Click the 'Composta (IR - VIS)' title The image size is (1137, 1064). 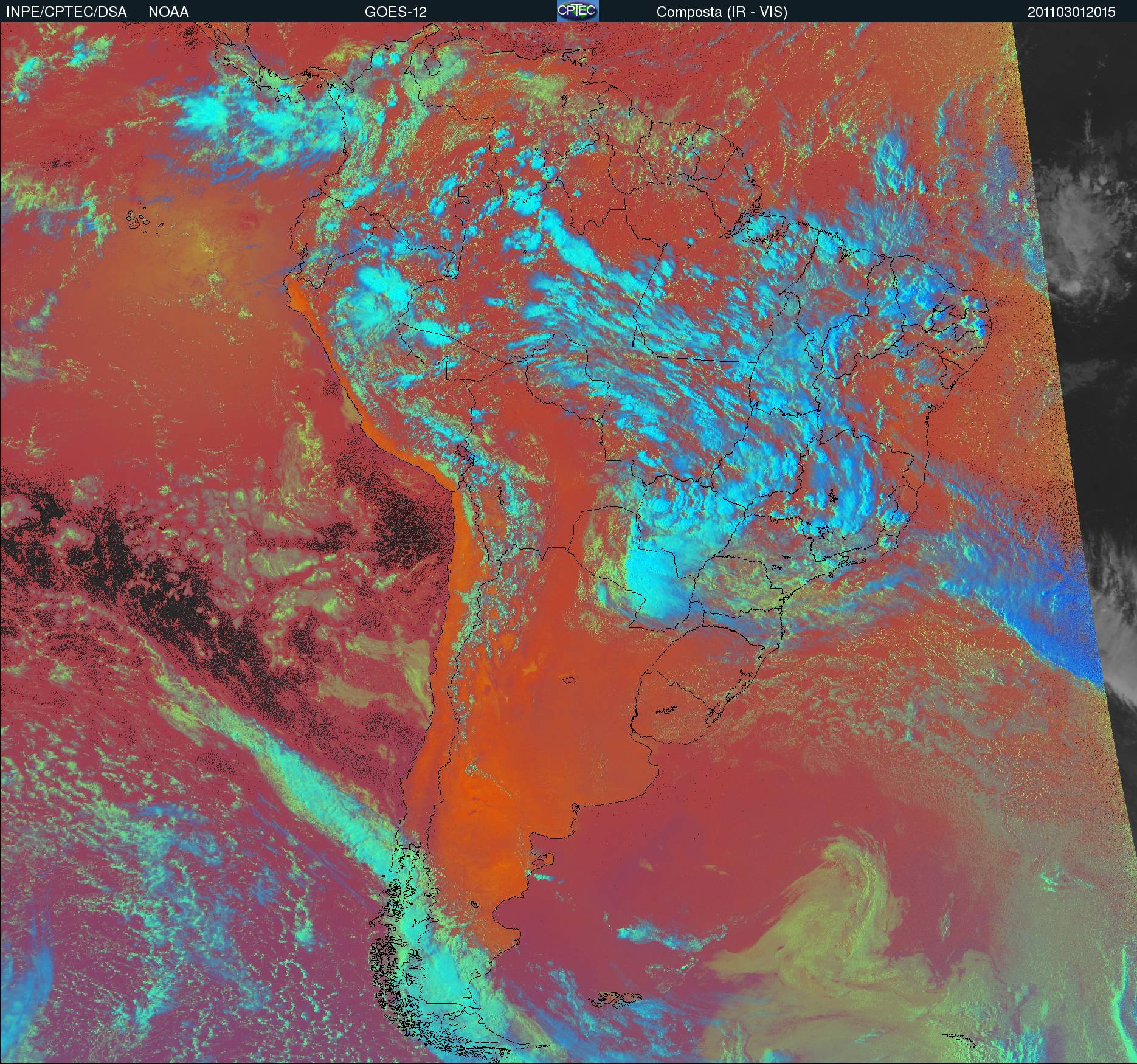point(722,12)
